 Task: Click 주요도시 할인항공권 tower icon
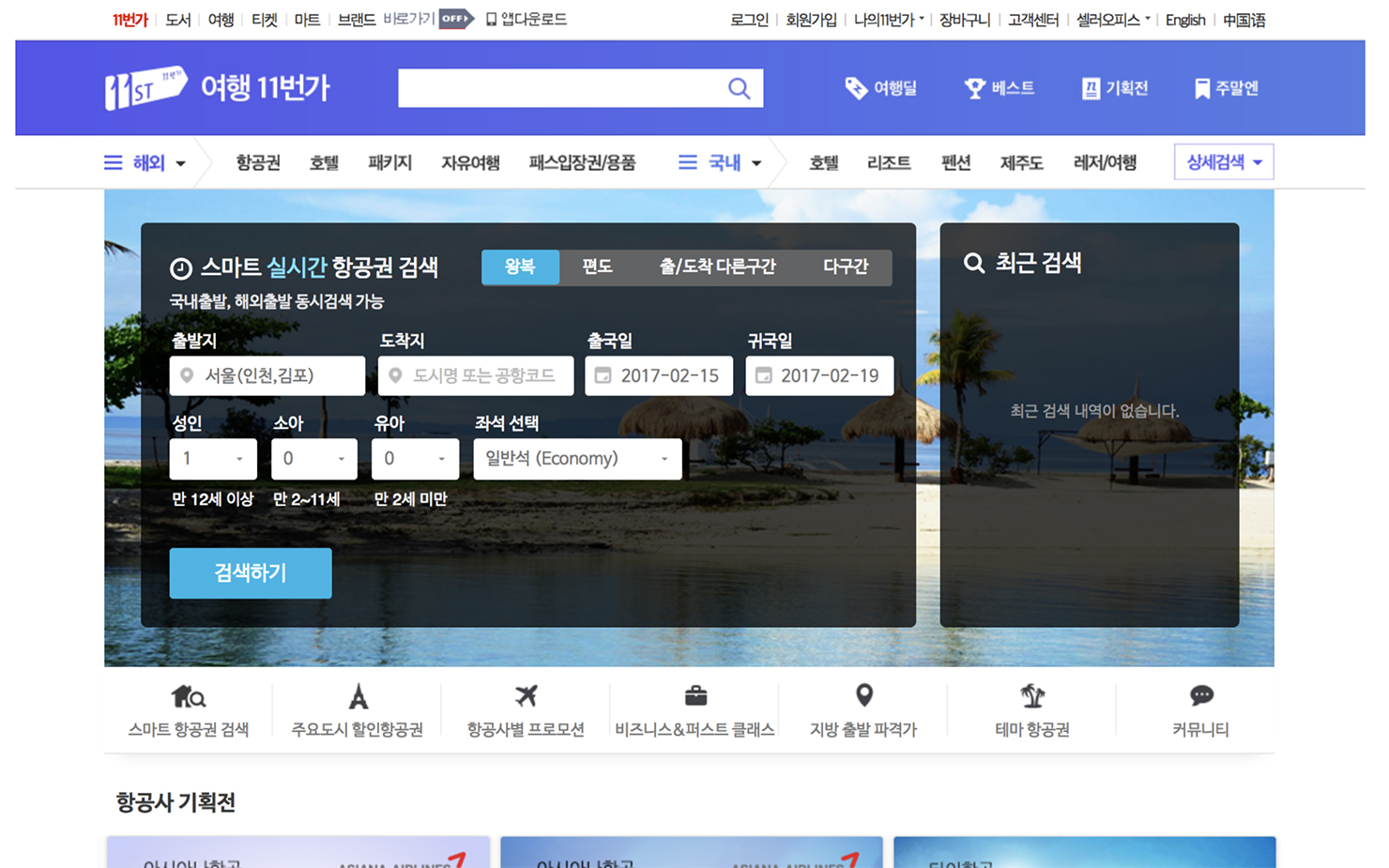point(358,696)
